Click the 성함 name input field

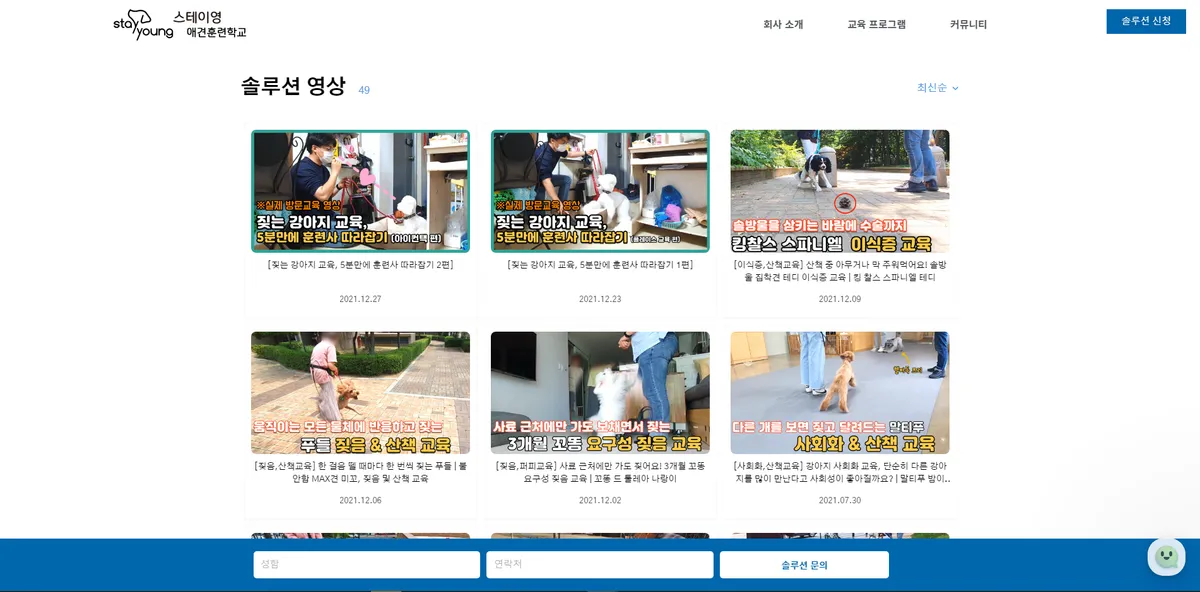point(366,564)
